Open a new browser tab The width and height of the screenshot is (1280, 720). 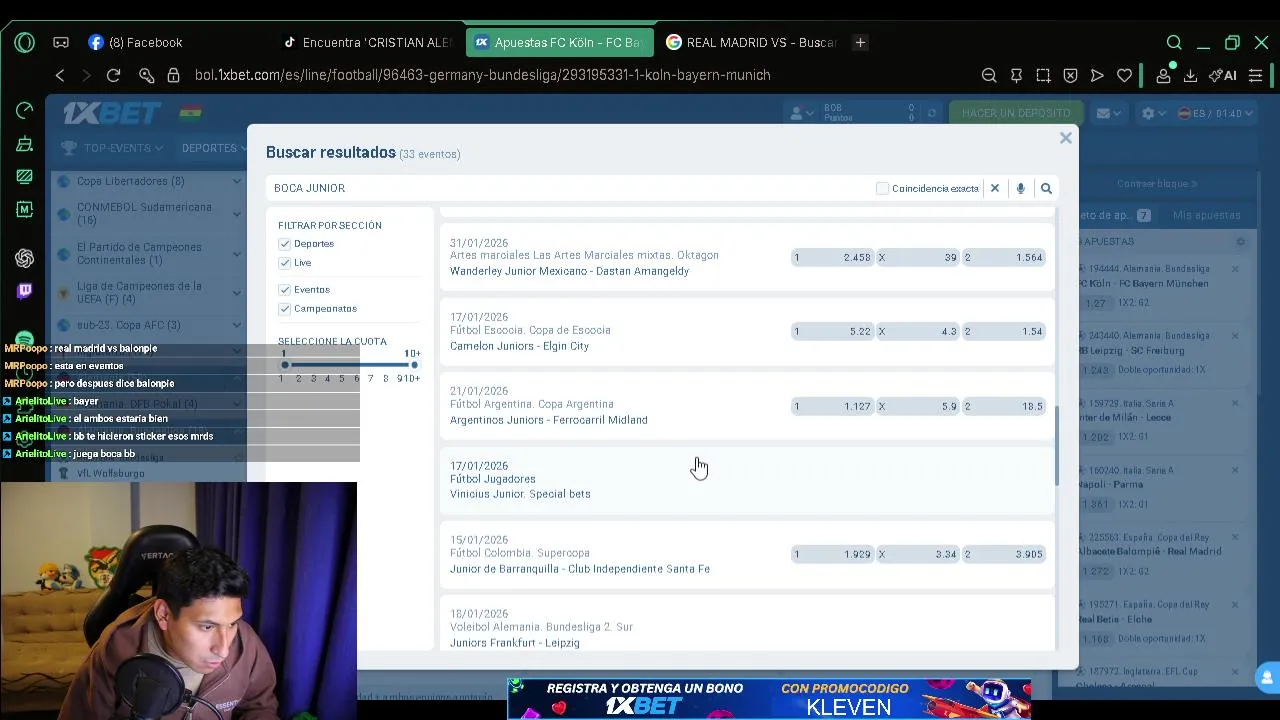[x=860, y=42]
